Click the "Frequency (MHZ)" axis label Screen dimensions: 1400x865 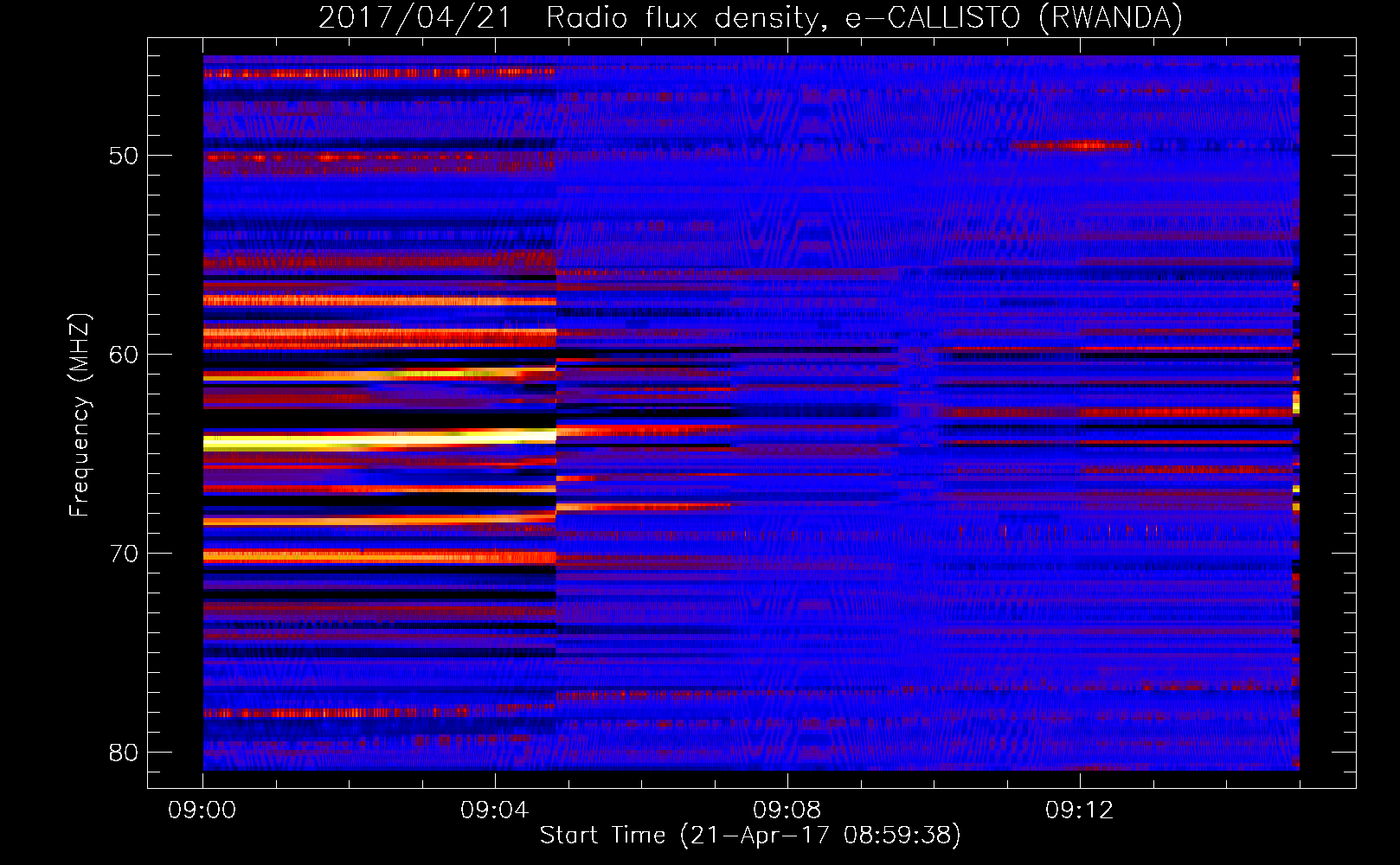point(80,415)
